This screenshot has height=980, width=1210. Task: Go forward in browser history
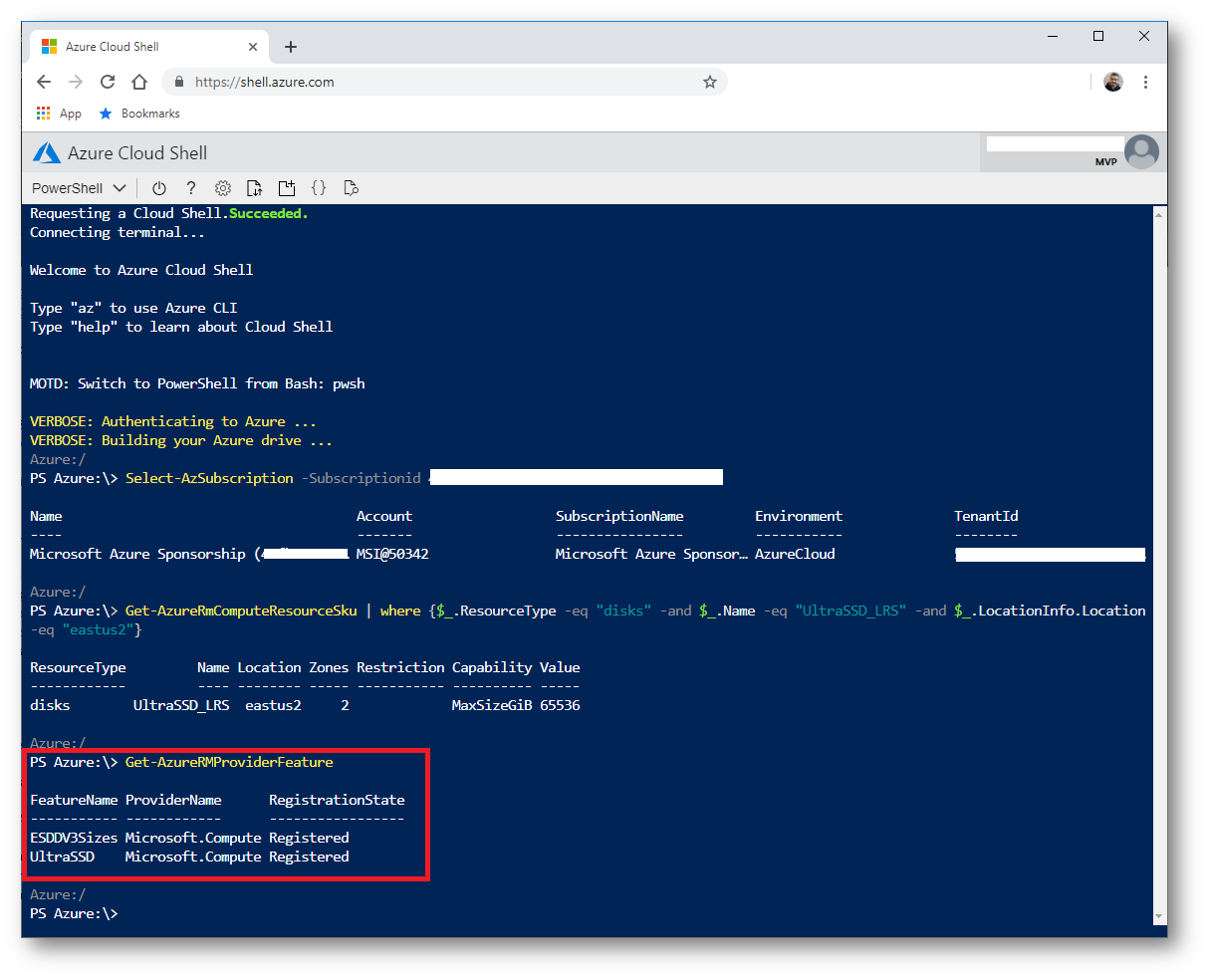point(76,82)
